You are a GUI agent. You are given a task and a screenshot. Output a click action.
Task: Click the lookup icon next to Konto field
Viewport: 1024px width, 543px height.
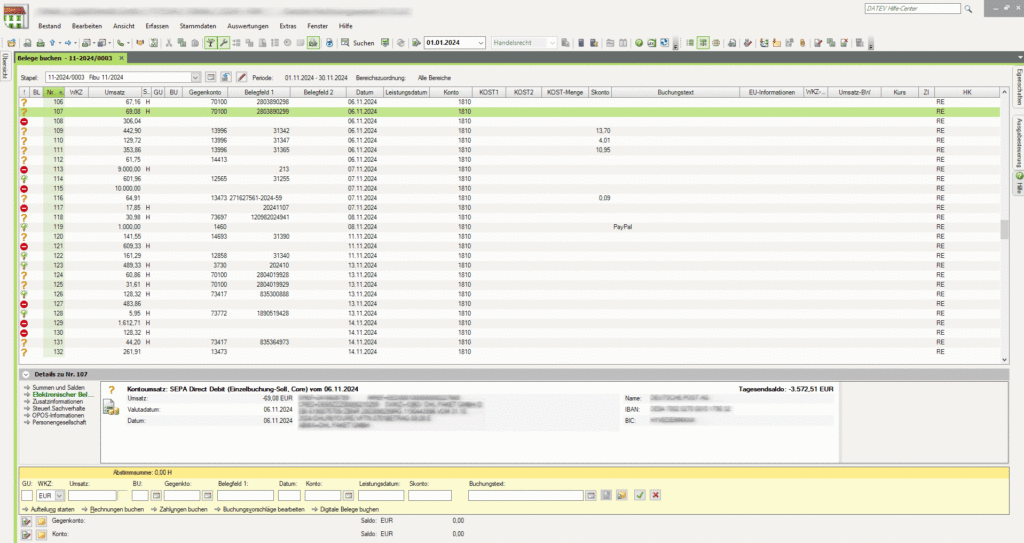(x=349, y=496)
